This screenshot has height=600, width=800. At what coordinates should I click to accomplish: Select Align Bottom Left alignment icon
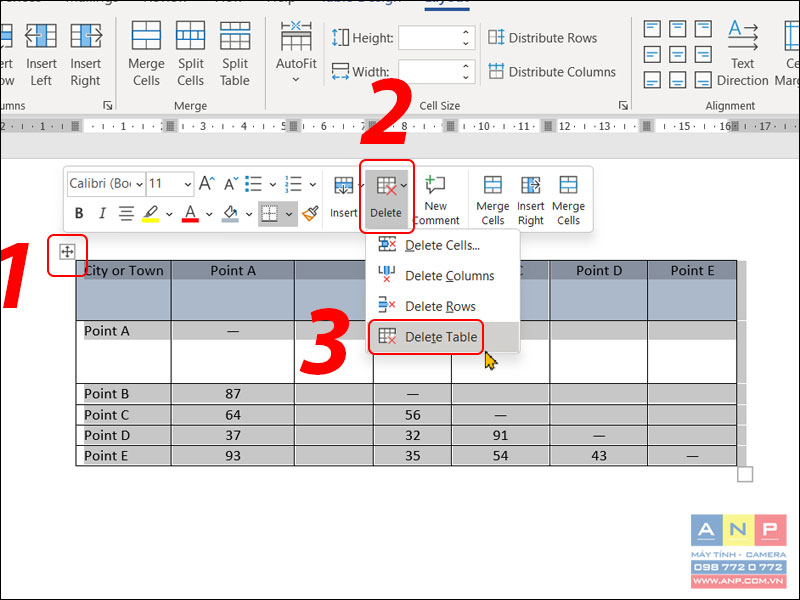[x=652, y=80]
